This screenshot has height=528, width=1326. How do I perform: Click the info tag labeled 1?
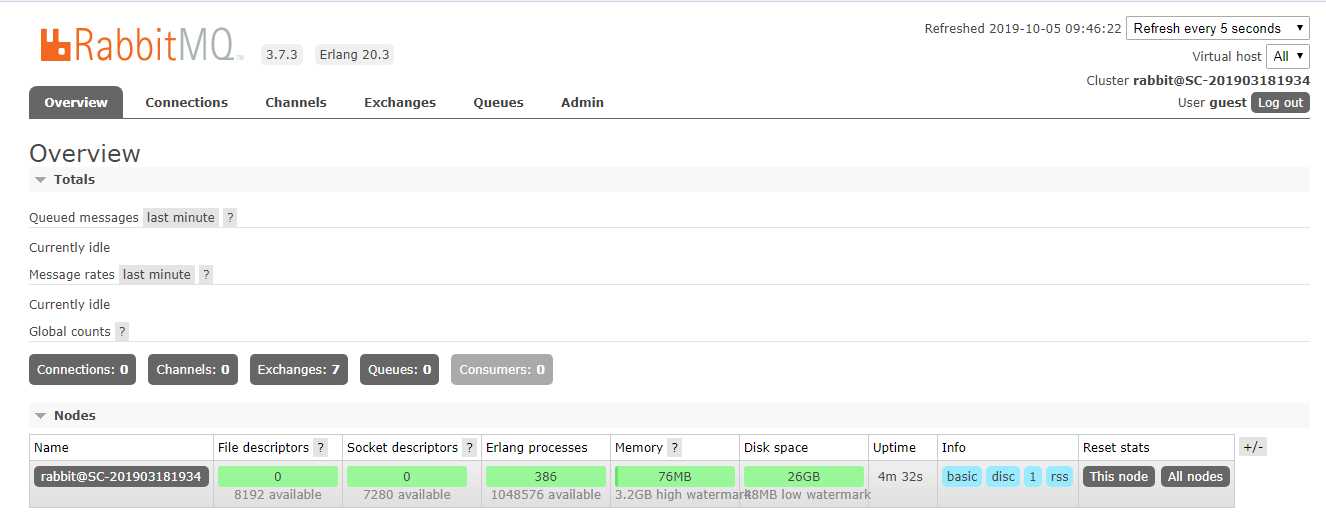[1033, 476]
